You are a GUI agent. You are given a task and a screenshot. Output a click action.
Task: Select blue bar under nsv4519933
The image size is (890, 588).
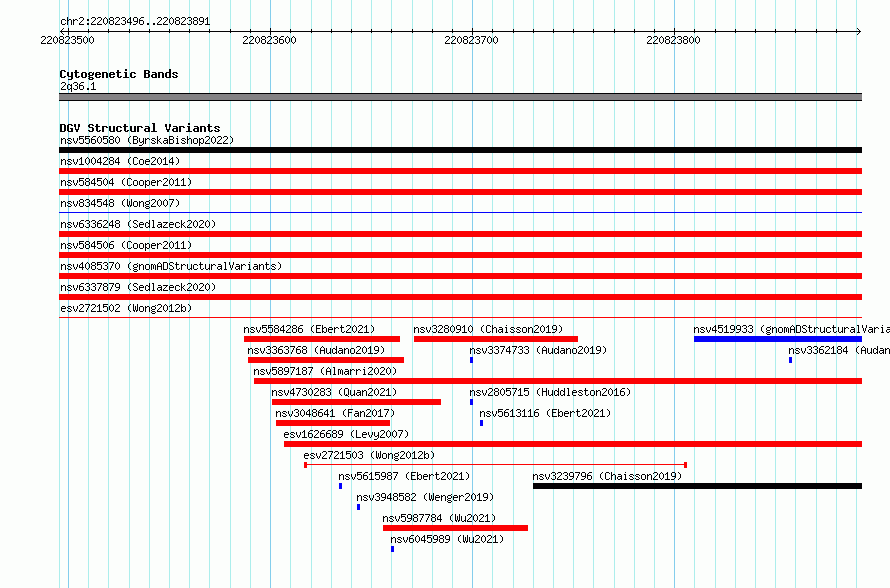click(778, 339)
